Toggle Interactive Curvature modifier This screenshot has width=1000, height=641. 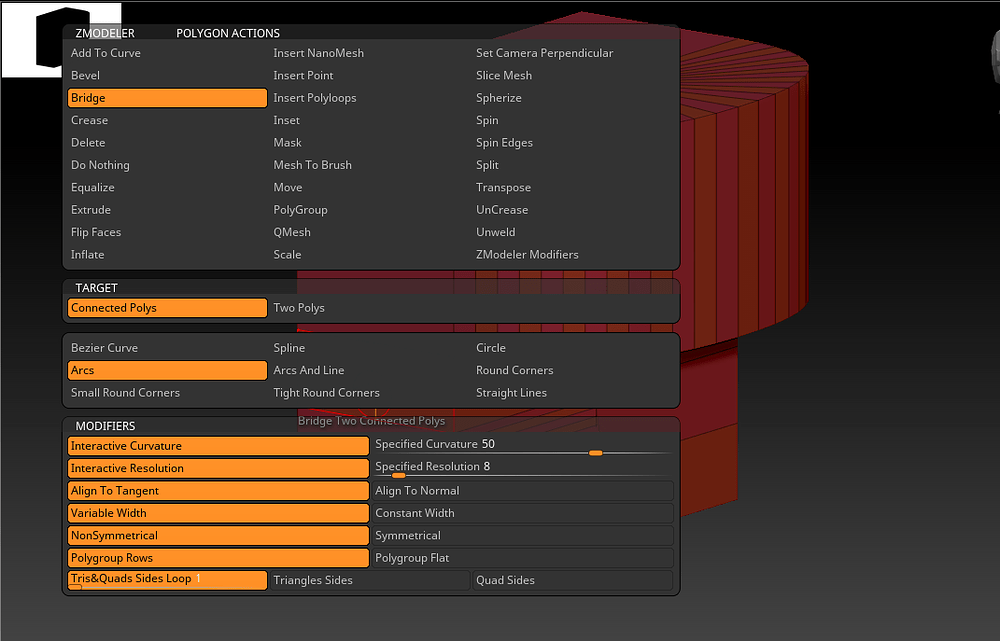point(218,446)
